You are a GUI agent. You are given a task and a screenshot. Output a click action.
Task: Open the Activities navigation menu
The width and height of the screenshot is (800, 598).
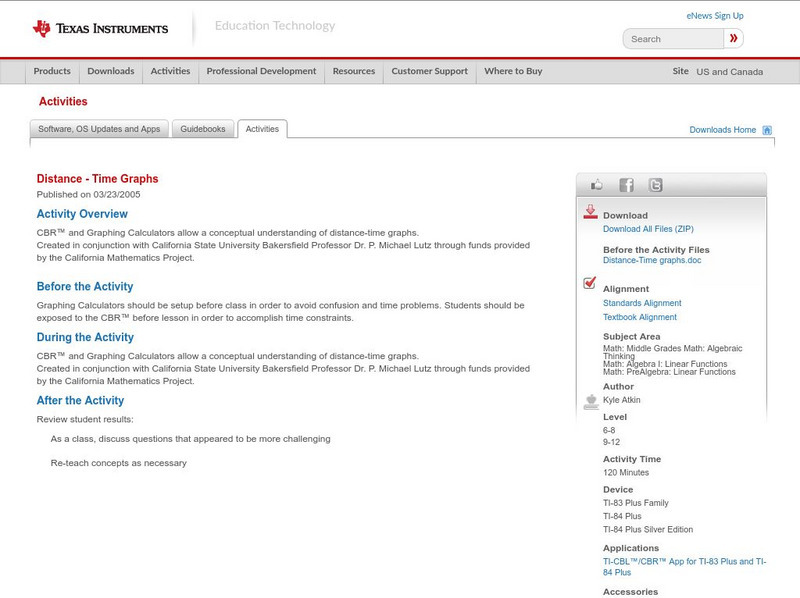coord(170,71)
